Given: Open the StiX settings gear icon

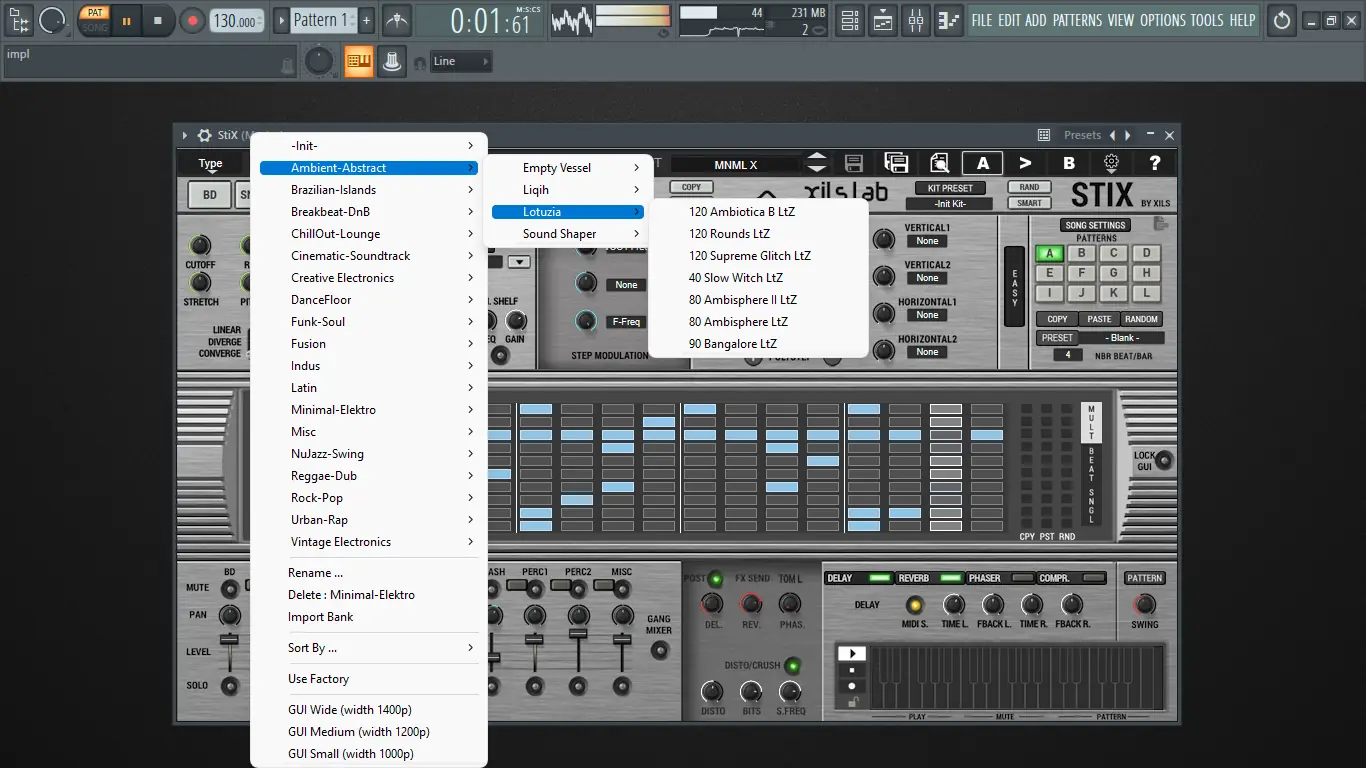Looking at the screenshot, I should pyautogui.click(x=1111, y=163).
